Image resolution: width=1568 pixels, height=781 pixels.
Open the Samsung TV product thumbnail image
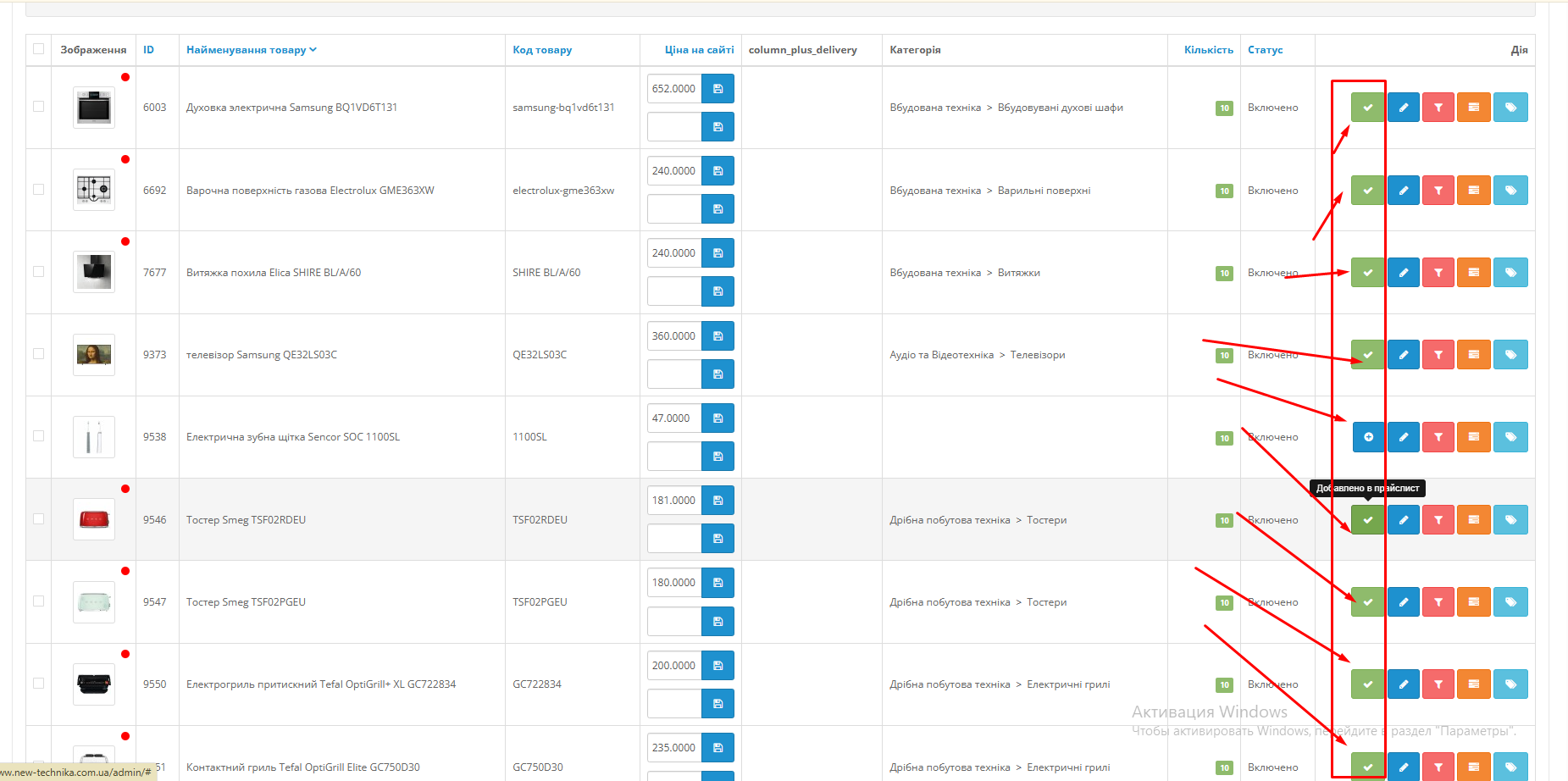[94, 355]
